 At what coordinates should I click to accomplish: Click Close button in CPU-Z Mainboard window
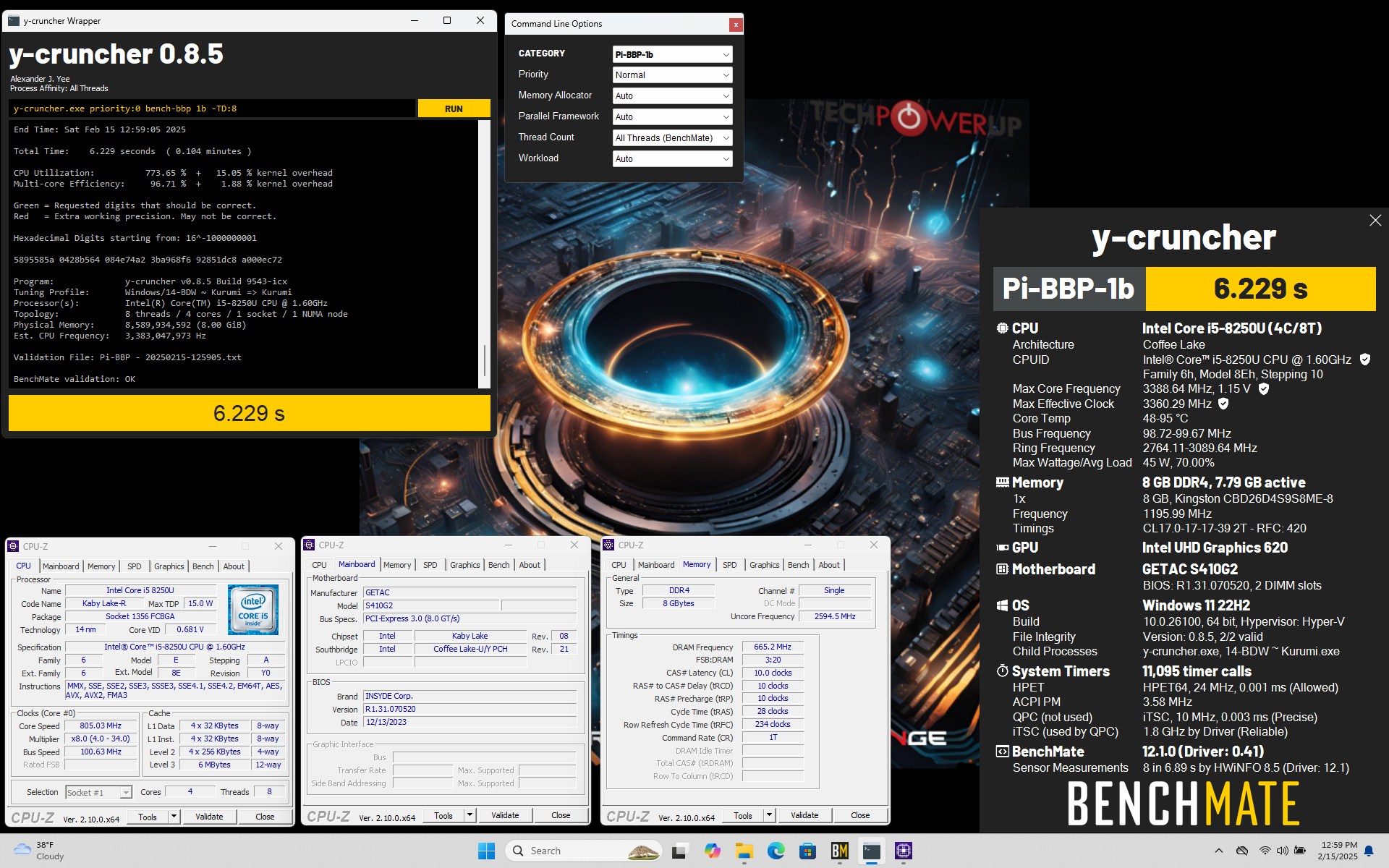pyautogui.click(x=561, y=815)
